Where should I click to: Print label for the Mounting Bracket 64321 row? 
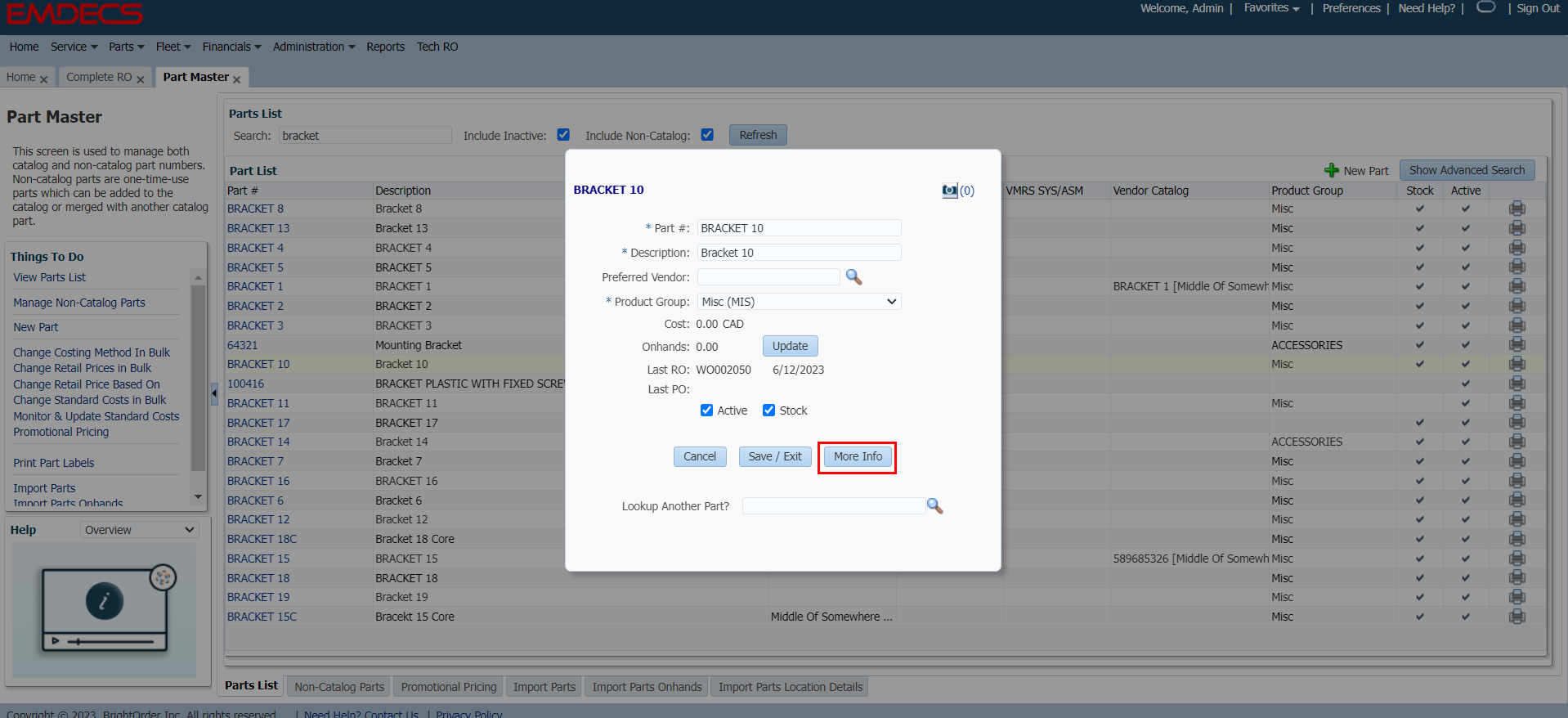point(1517,345)
